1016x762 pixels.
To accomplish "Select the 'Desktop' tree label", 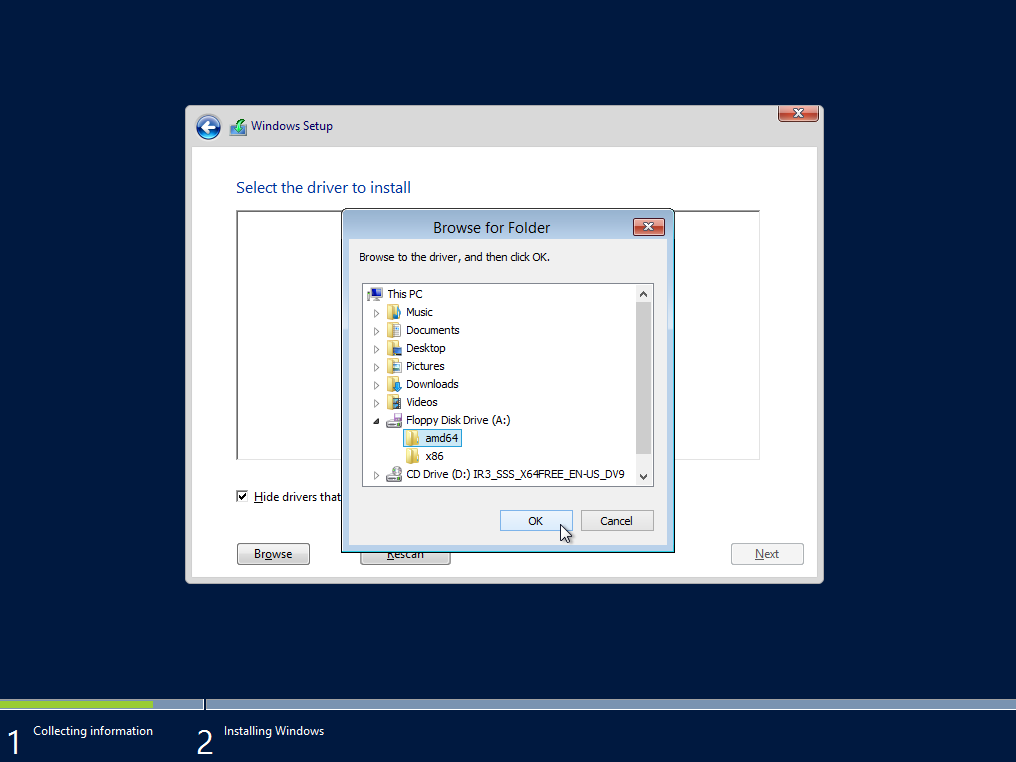I will [x=426, y=349].
